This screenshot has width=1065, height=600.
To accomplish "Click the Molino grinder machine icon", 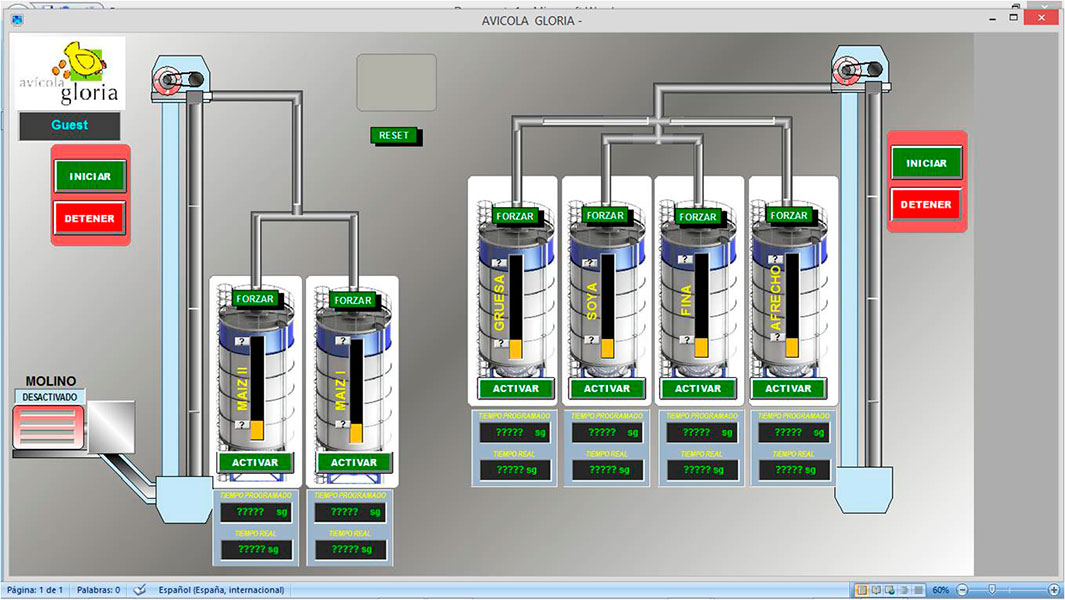I will [x=48, y=427].
